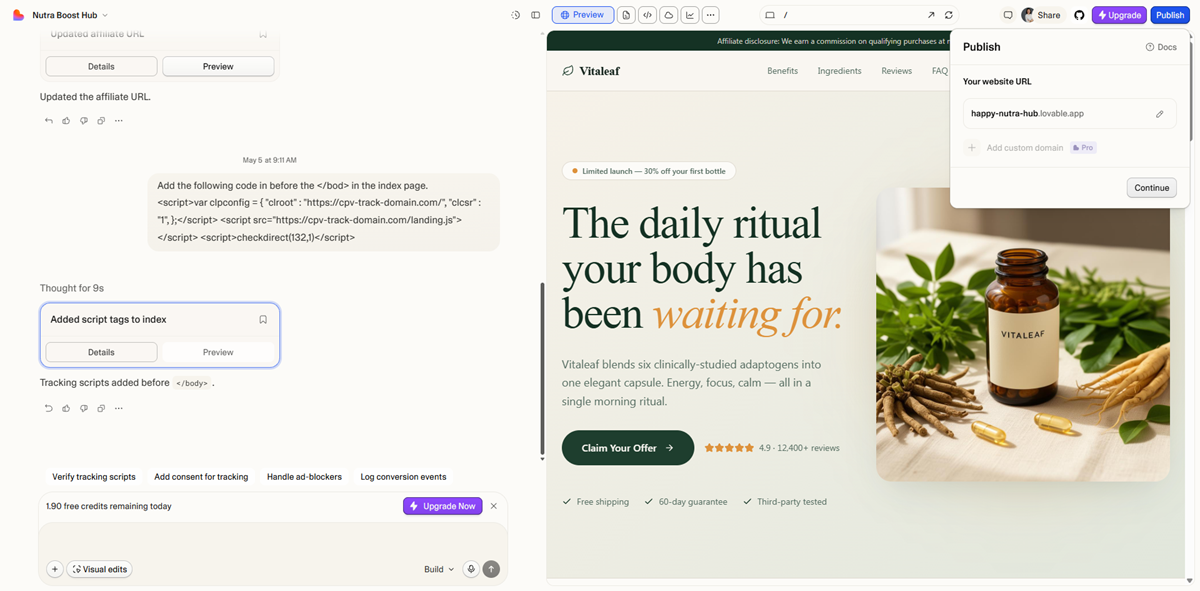Open Preview of 'Added script tags to index'
The width and height of the screenshot is (1200, 591).
(218, 352)
